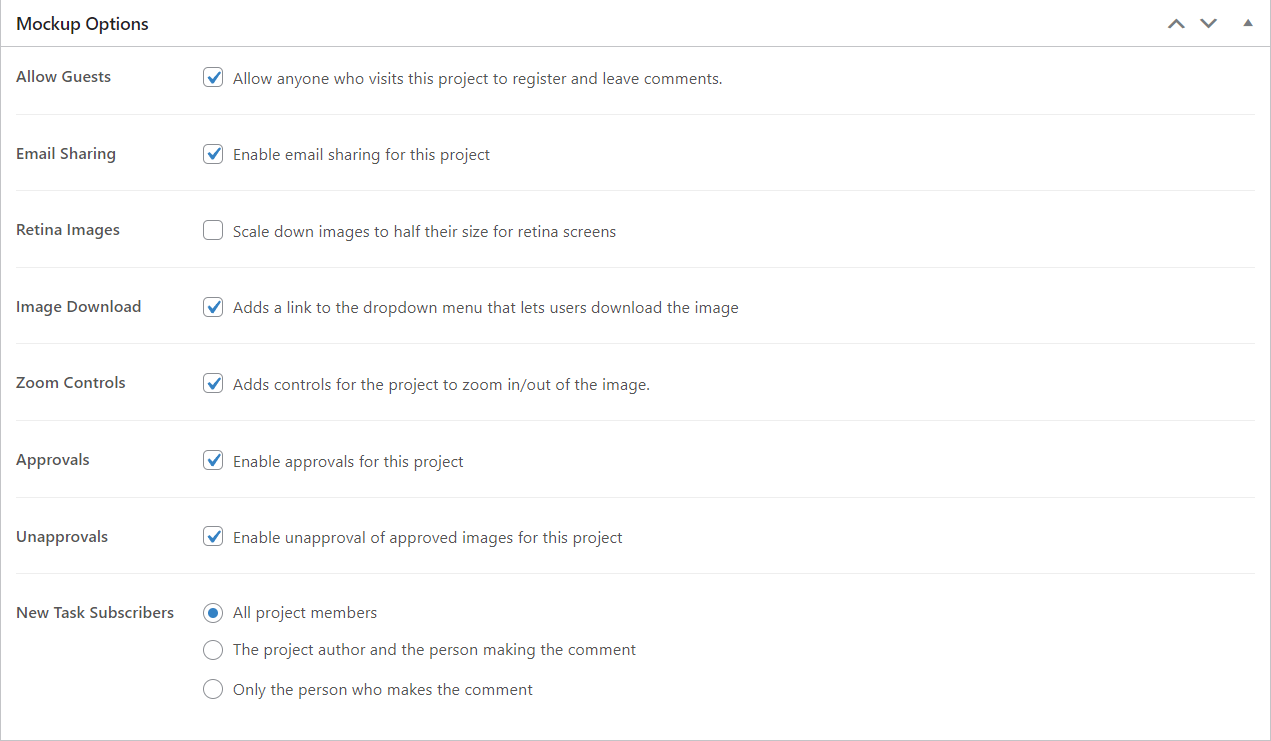The width and height of the screenshot is (1271, 741).
Task: Select All project members radio option
Action: pos(213,612)
